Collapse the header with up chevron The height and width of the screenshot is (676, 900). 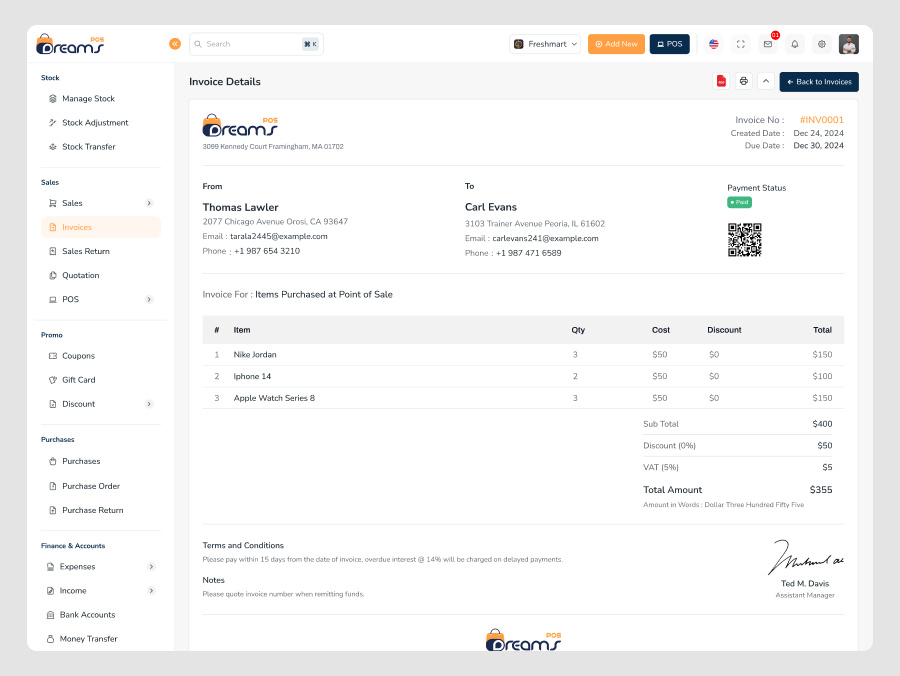tap(766, 81)
